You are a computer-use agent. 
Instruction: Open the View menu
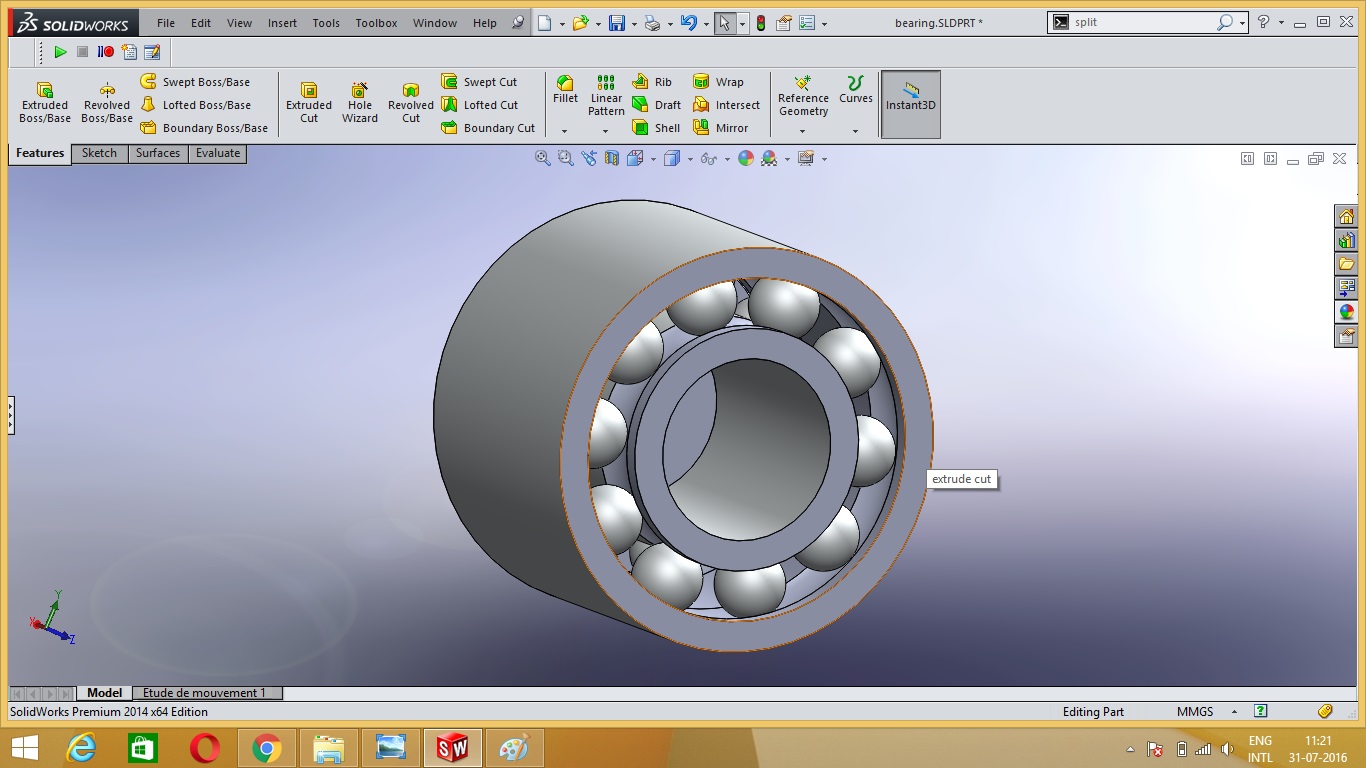tap(239, 23)
